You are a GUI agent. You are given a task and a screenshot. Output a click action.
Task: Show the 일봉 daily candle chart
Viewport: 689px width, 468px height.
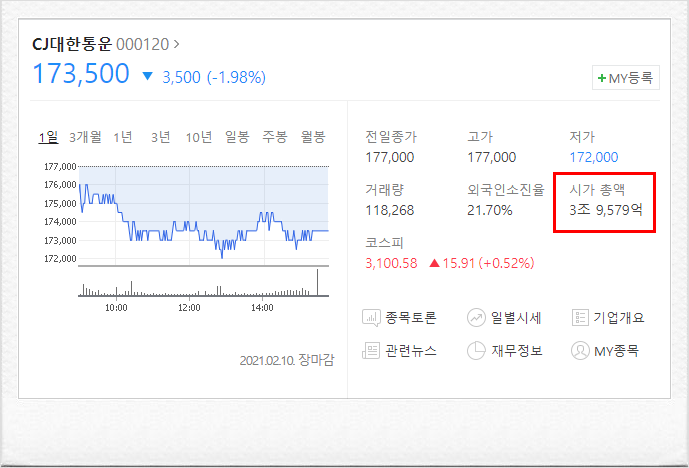pyautogui.click(x=237, y=137)
